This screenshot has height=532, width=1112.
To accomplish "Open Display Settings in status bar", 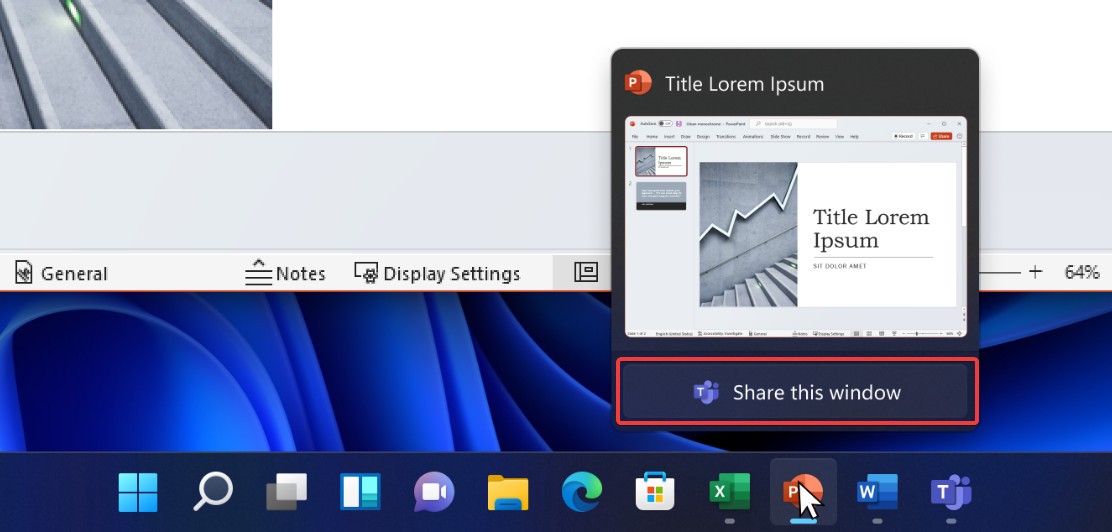I will (x=437, y=273).
